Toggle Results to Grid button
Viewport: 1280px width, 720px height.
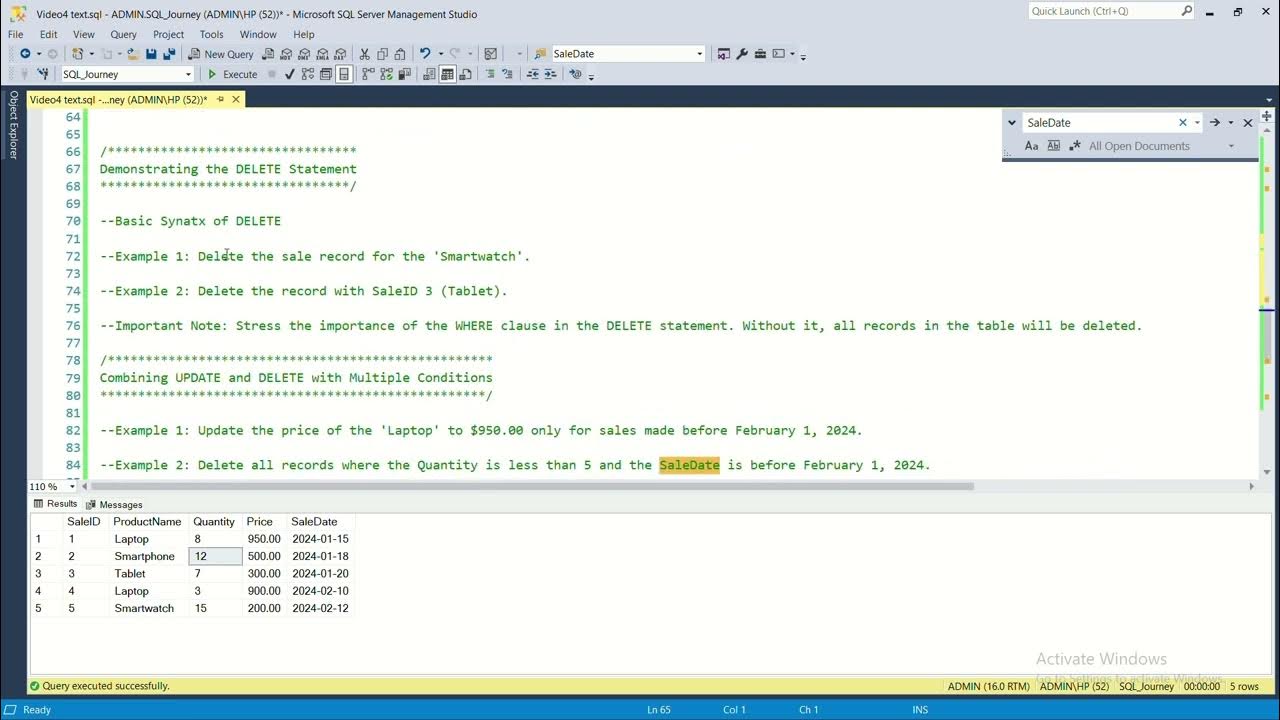[x=447, y=74]
